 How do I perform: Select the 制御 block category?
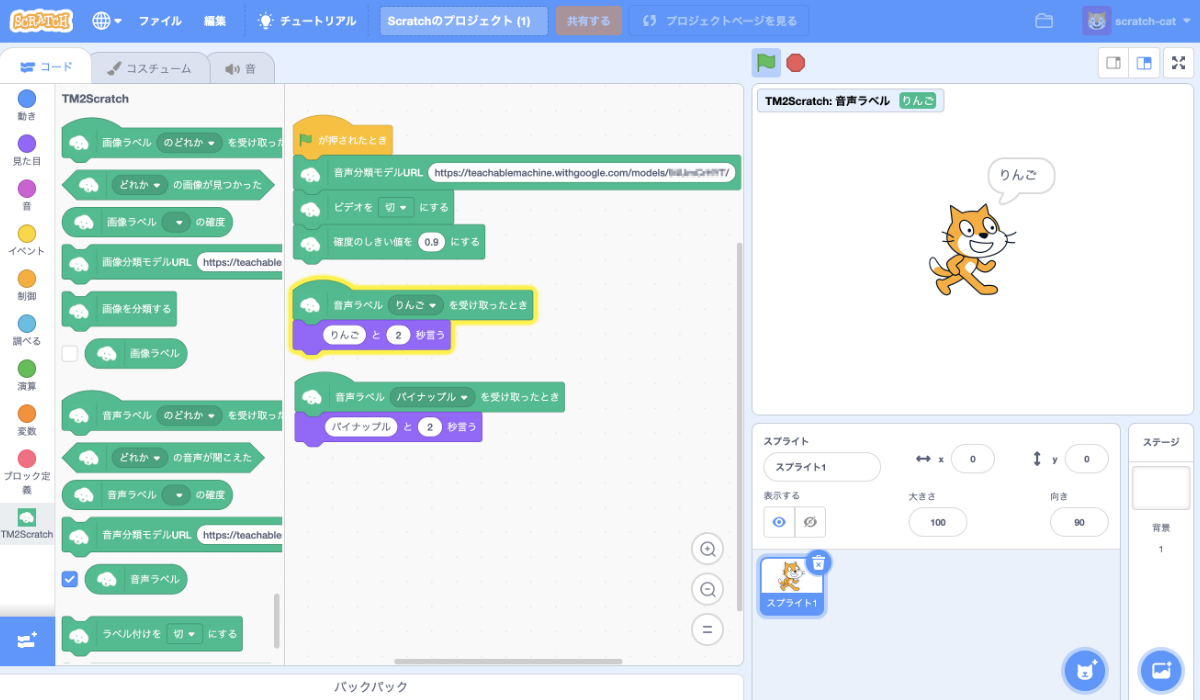(27, 285)
